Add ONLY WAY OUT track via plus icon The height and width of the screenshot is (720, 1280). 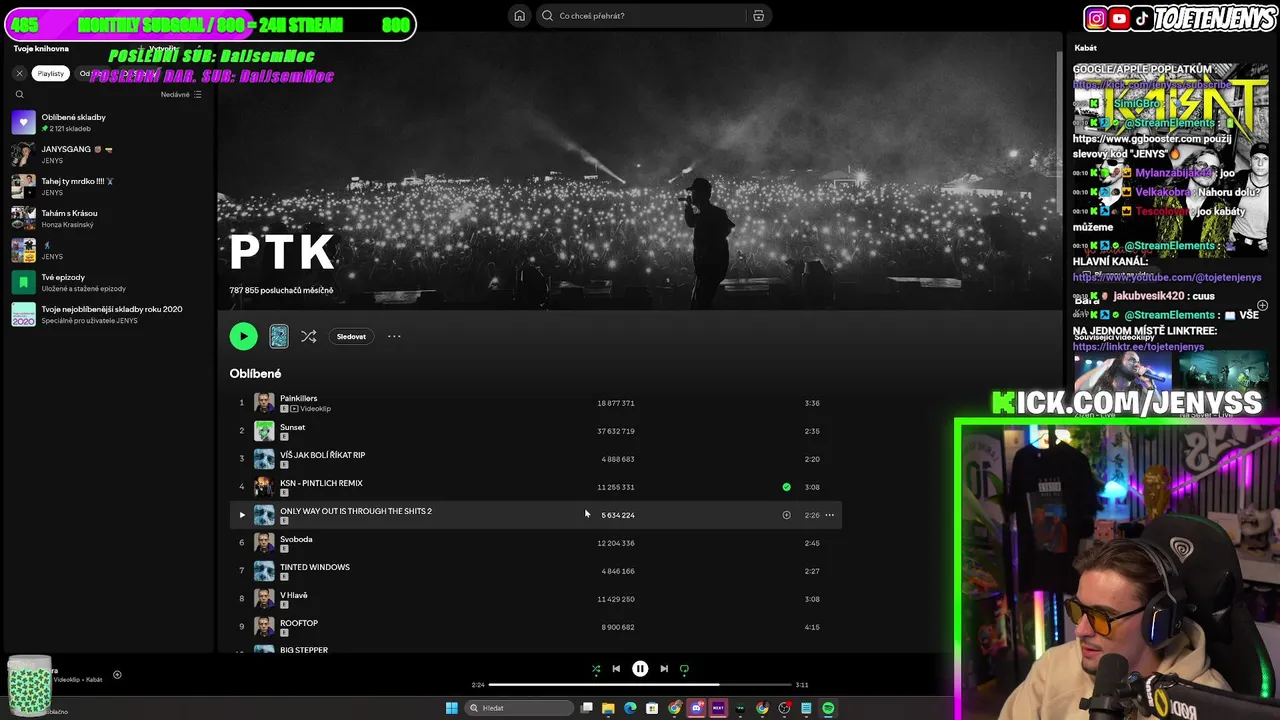point(786,515)
